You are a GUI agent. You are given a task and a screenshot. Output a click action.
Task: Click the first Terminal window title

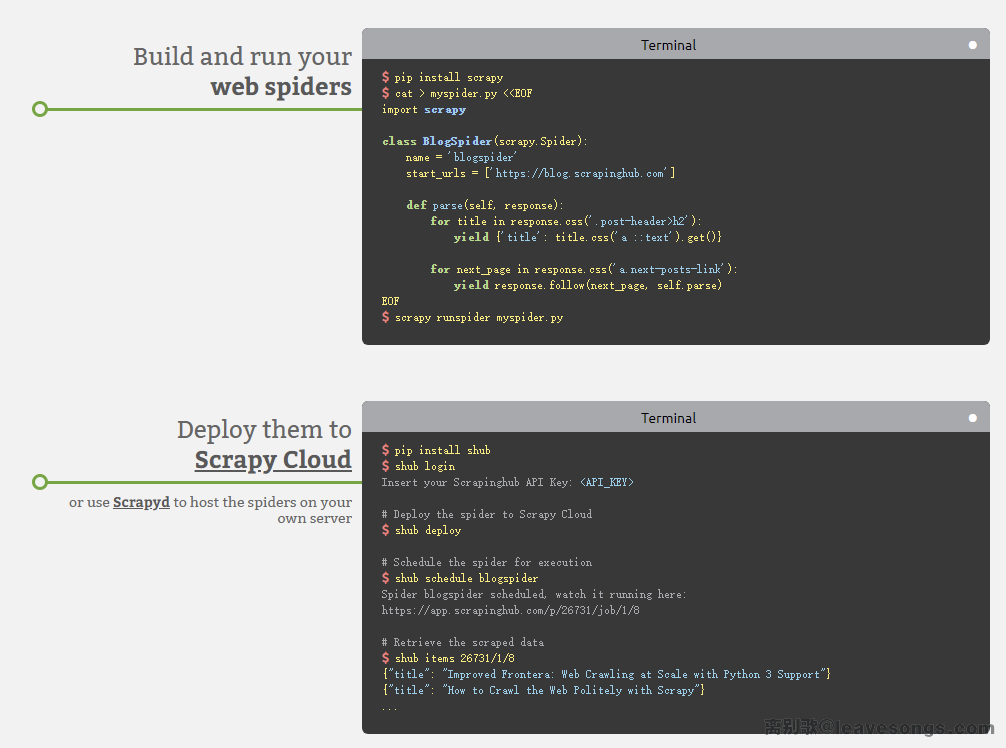click(x=668, y=45)
